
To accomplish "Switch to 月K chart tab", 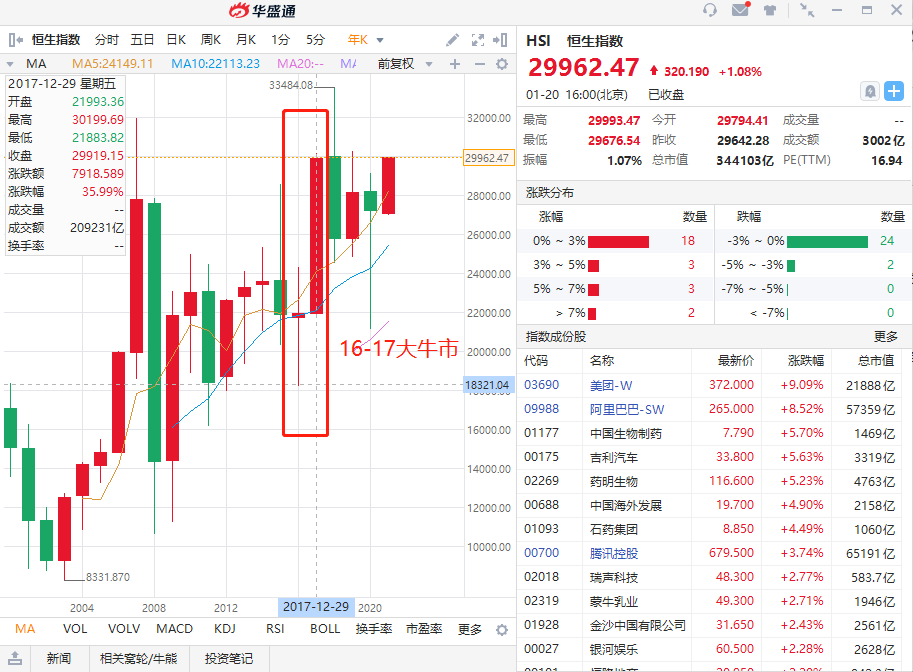I will coord(246,40).
